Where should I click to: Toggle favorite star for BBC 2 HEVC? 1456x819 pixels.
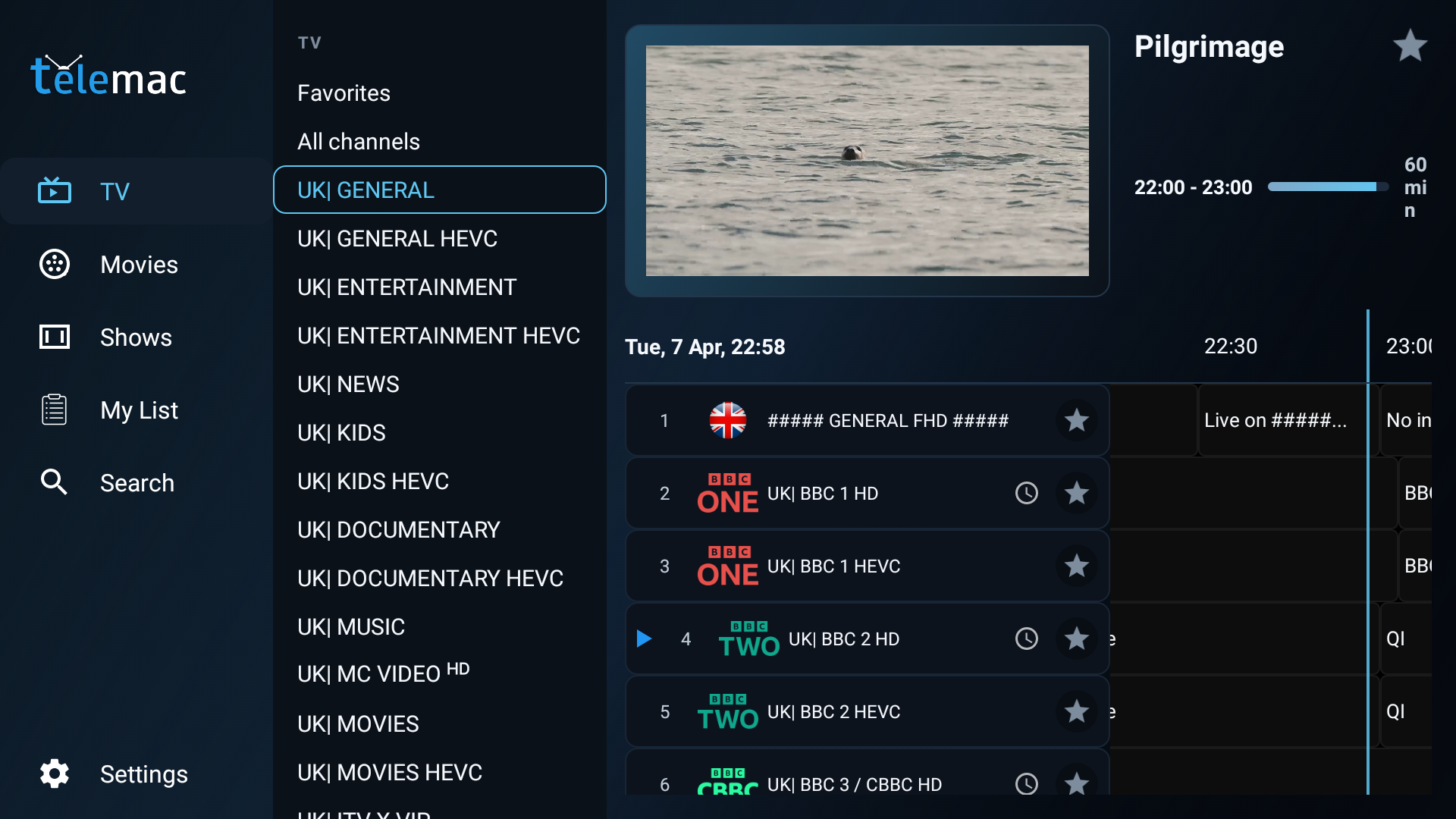click(x=1076, y=712)
